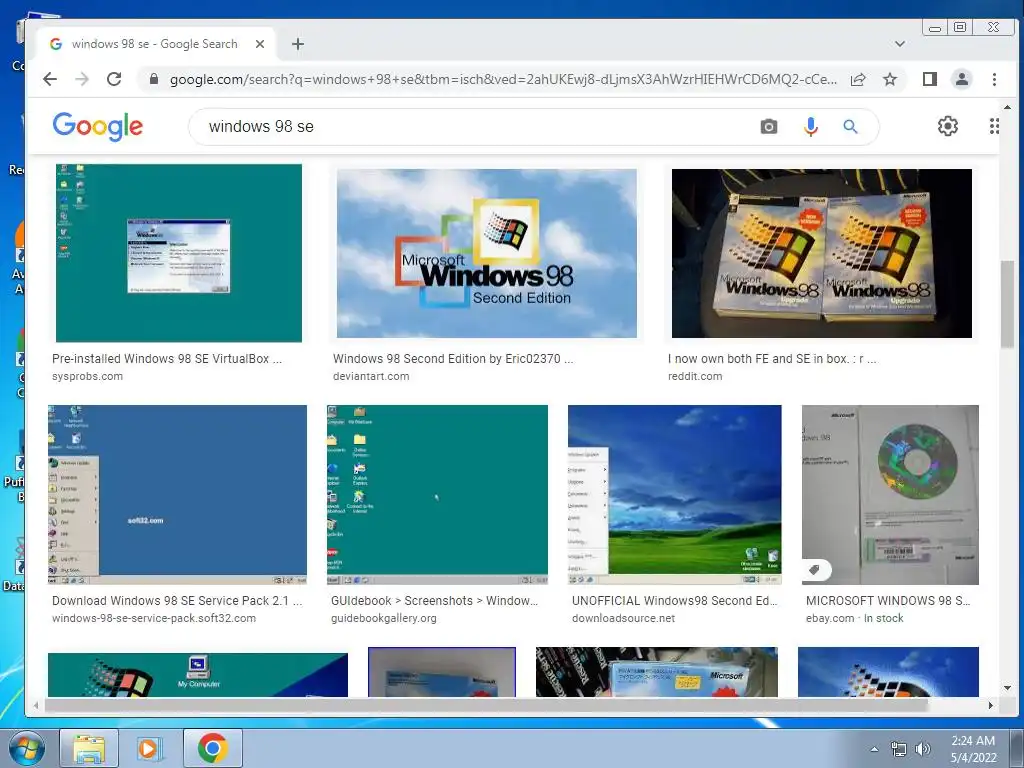
Task: Select the 'windows 98 se - Google Search' tab
Action: (155, 44)
